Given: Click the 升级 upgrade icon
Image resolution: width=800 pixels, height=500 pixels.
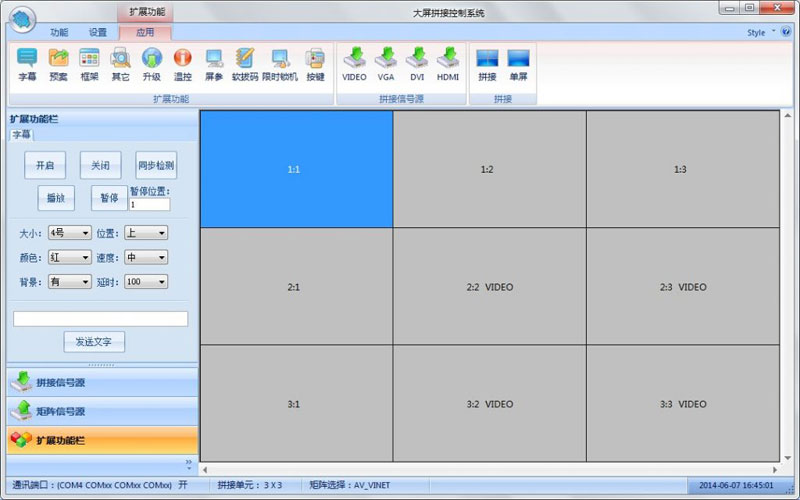Looking at the screenshot, I should pos(152,64).
